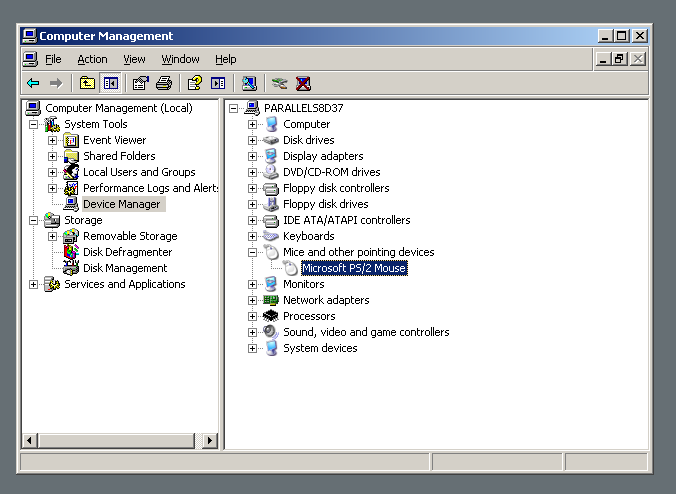The image size is (676, 494).
Task: Restore the inner console window
Action: pyautogui.click(x=620, y=59)
